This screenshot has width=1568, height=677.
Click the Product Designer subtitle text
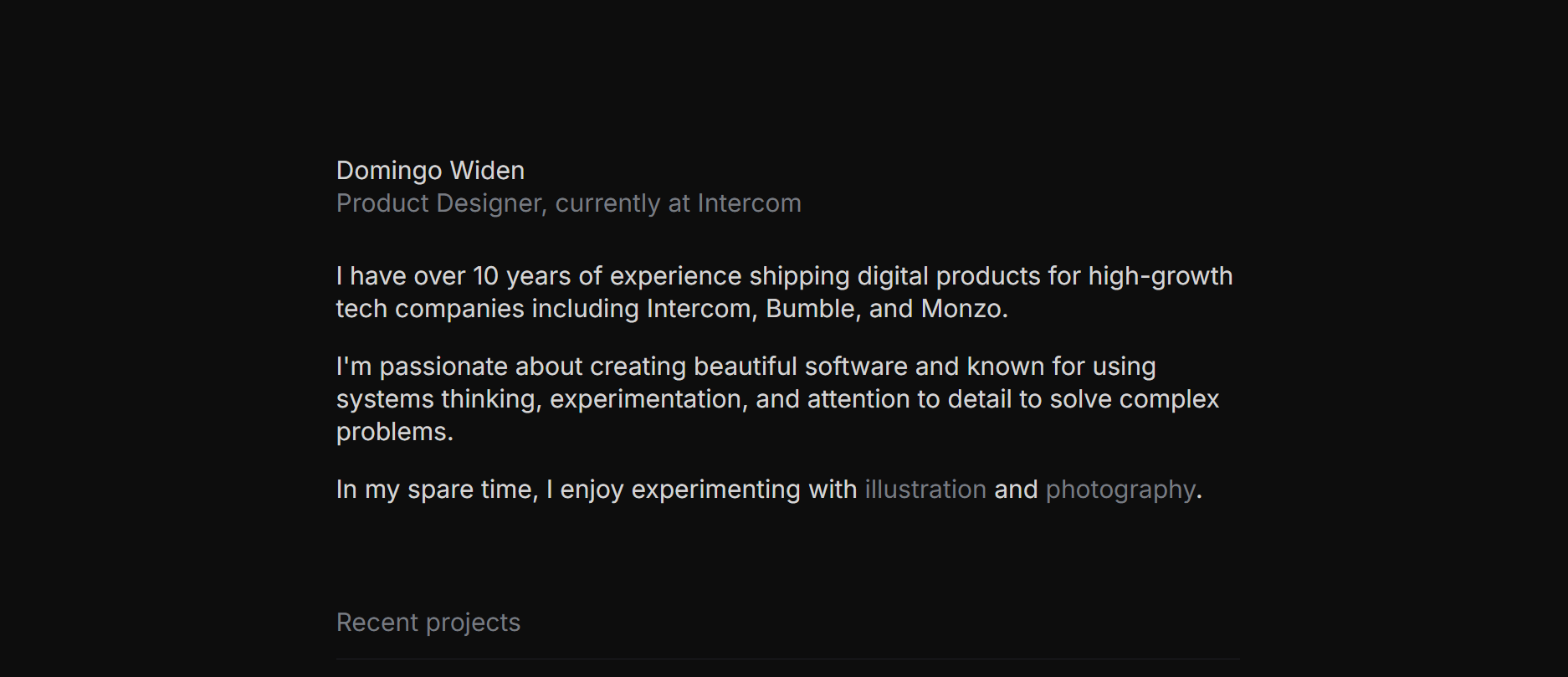pos(440,203)
